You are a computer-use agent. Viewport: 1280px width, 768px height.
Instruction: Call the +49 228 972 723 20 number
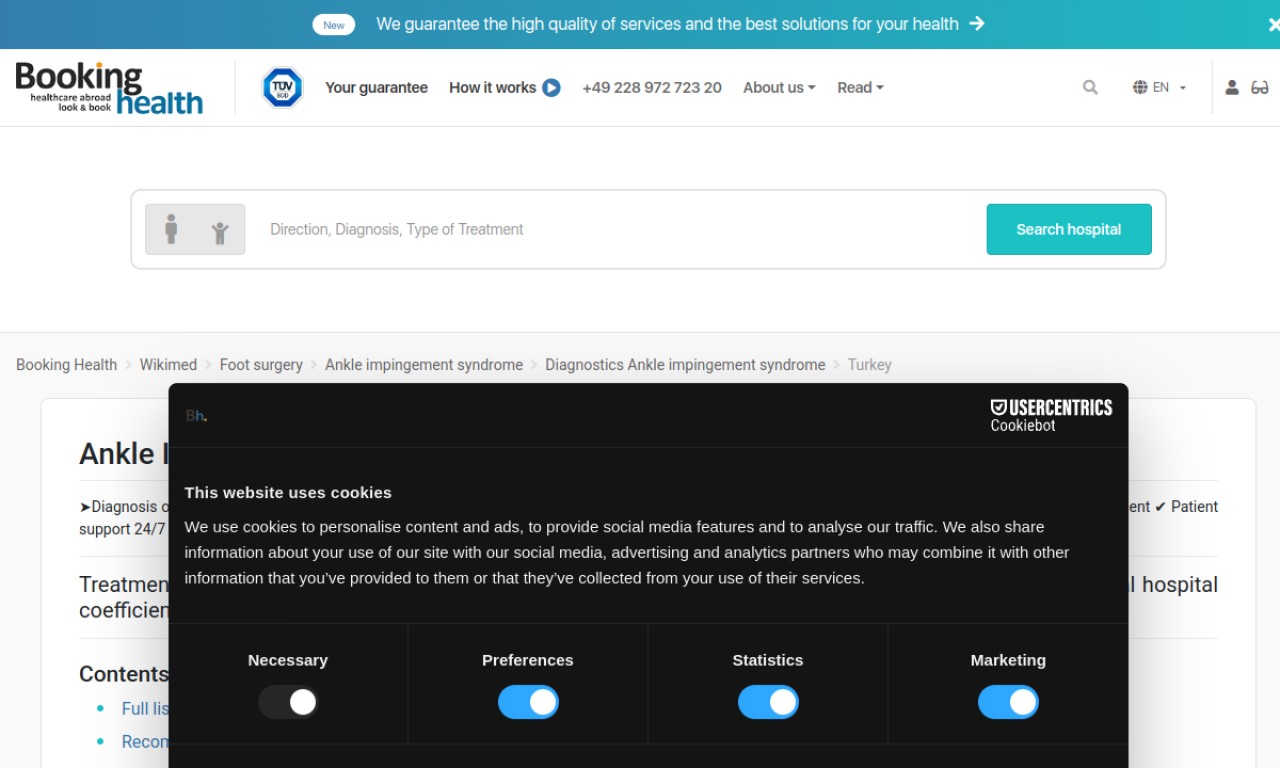coord(652,88)
